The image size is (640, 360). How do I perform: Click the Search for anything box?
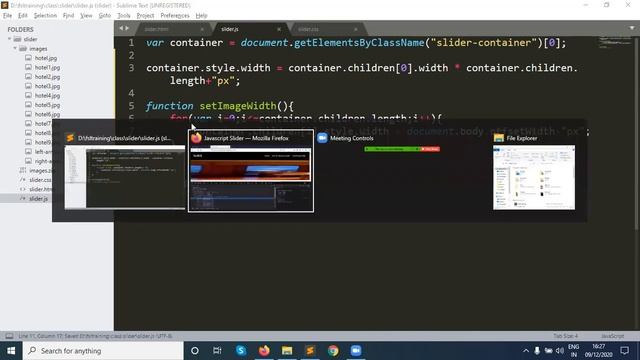103,351
